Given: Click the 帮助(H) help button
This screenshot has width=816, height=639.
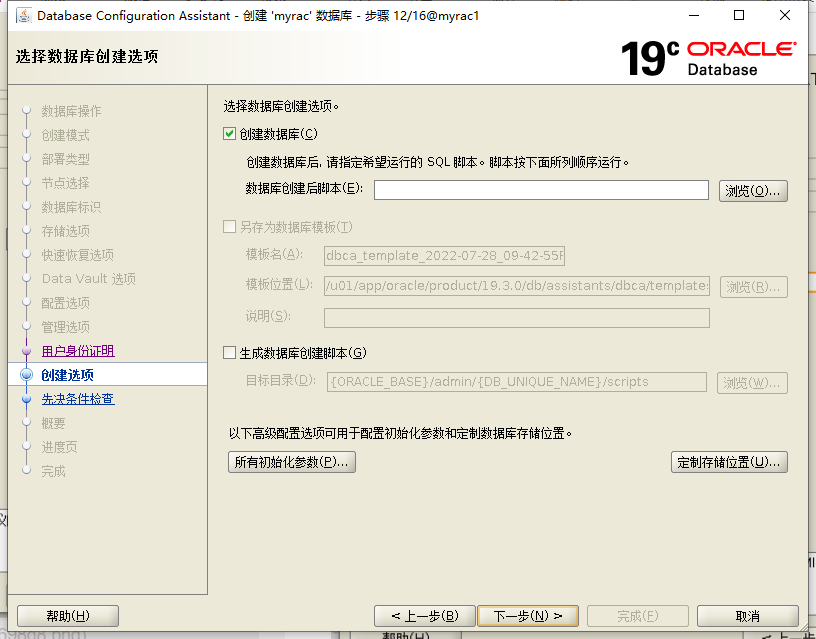Looking at the screenshot, I should point(68,616).
